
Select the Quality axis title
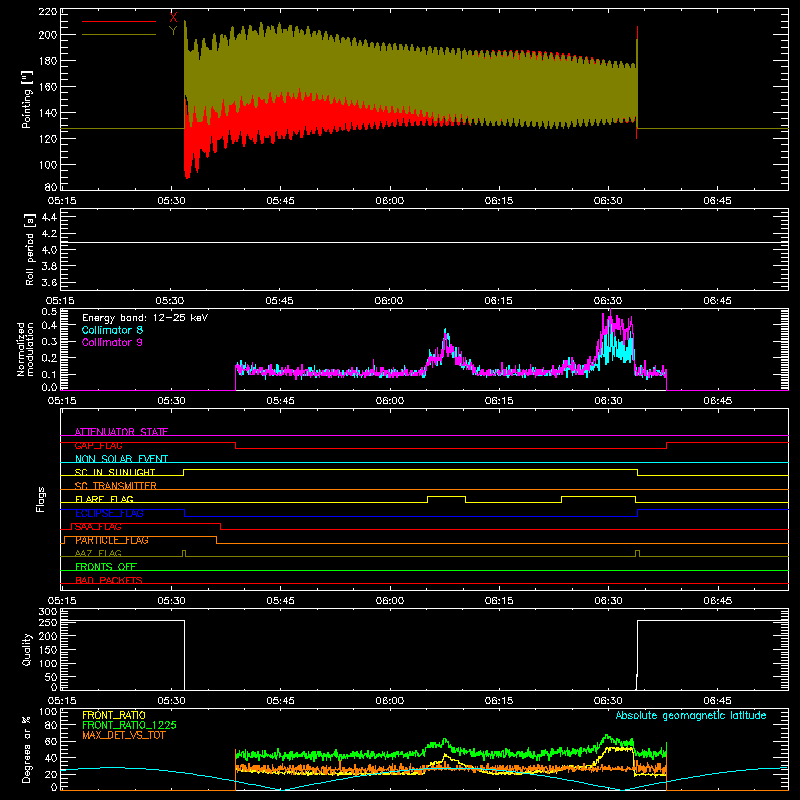click(x=27, y=649)
